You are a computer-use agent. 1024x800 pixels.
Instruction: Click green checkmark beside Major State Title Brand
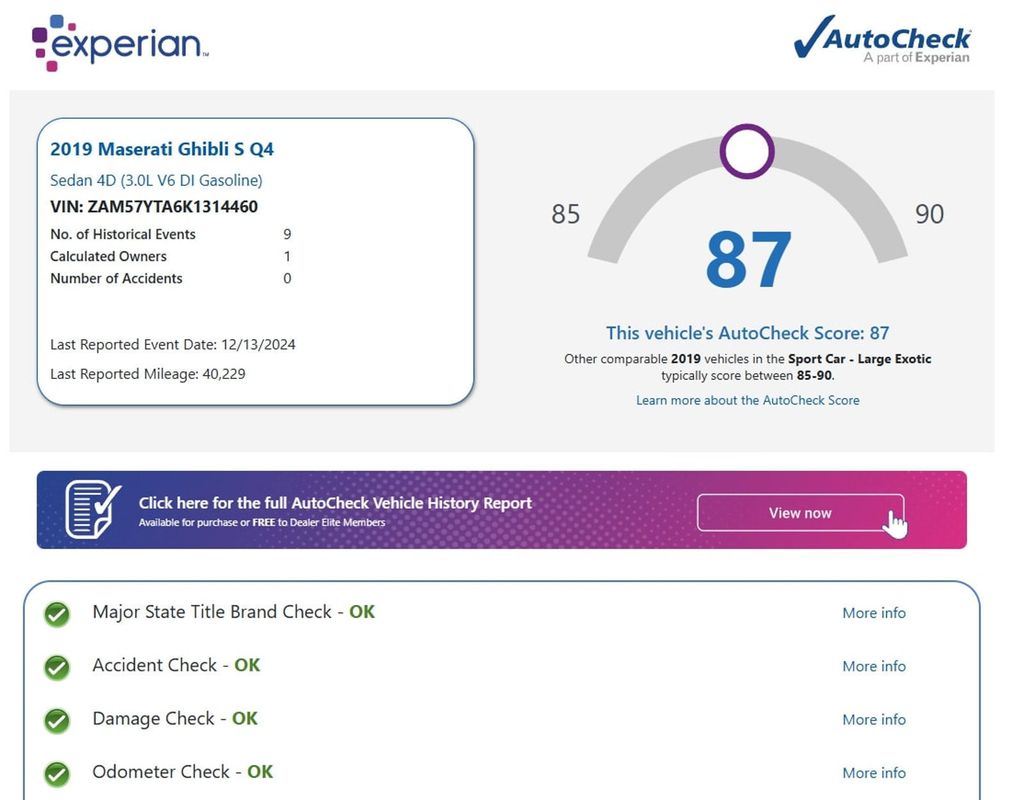(58, 613)
